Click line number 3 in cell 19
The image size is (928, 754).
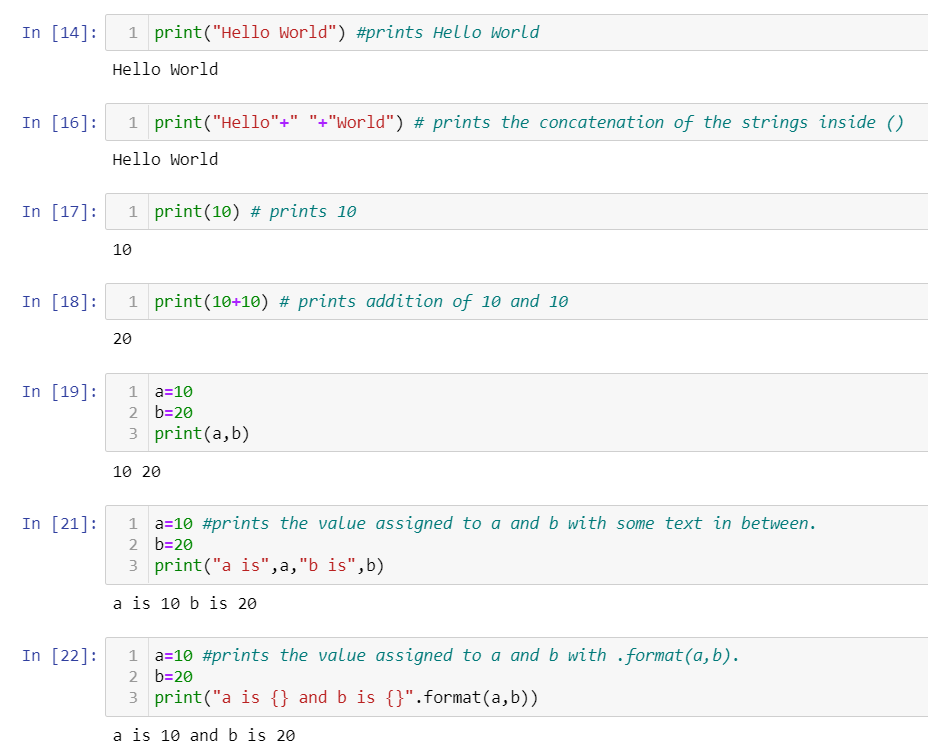133,434
